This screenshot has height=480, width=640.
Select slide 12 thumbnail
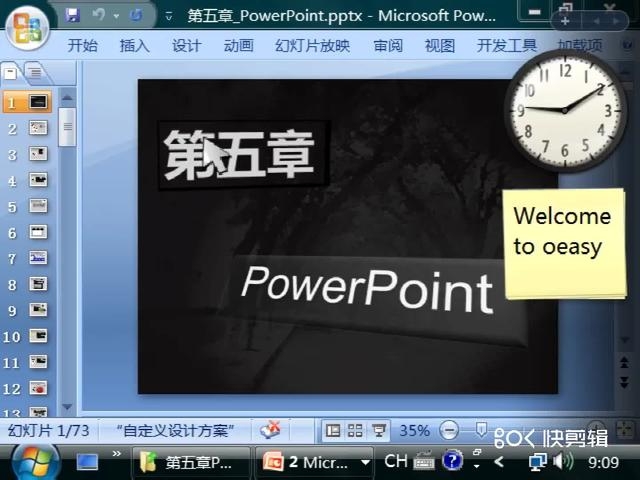click(38, 388)
